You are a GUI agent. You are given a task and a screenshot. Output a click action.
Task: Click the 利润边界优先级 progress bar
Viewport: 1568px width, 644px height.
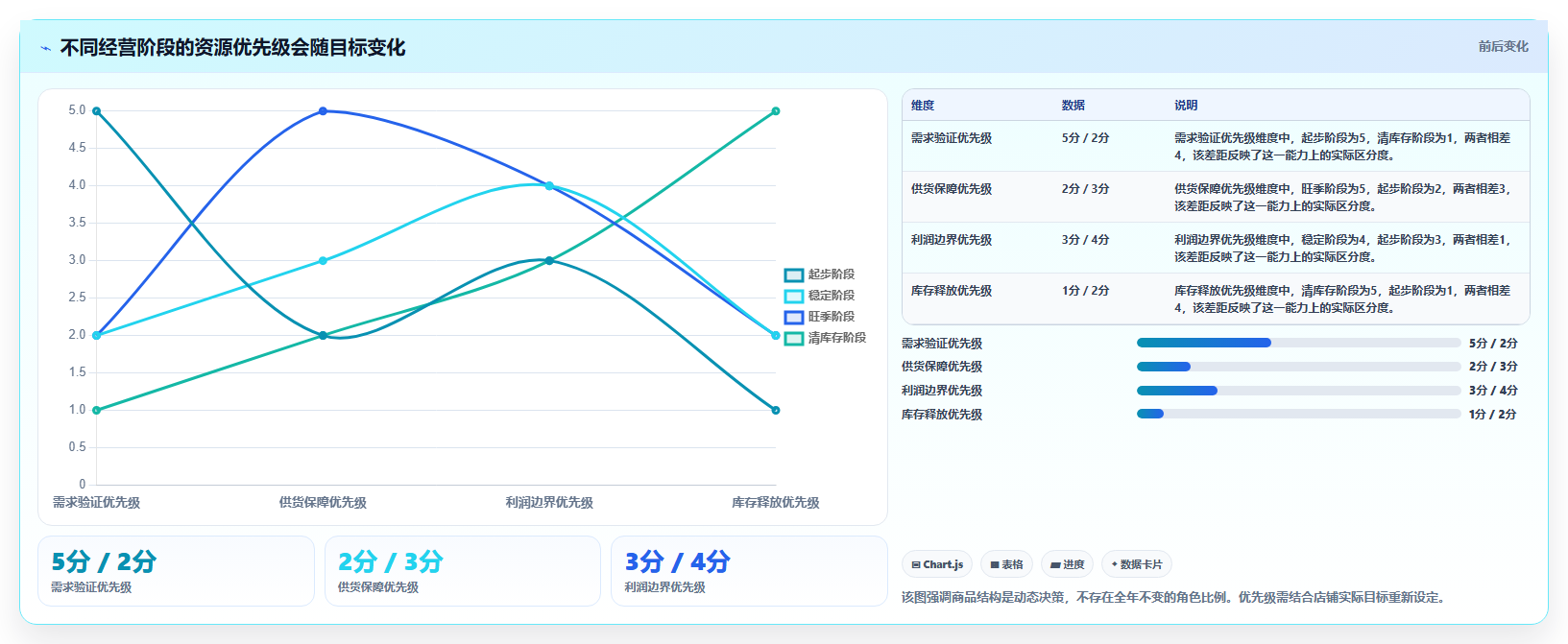click(x=1298, y=391)
